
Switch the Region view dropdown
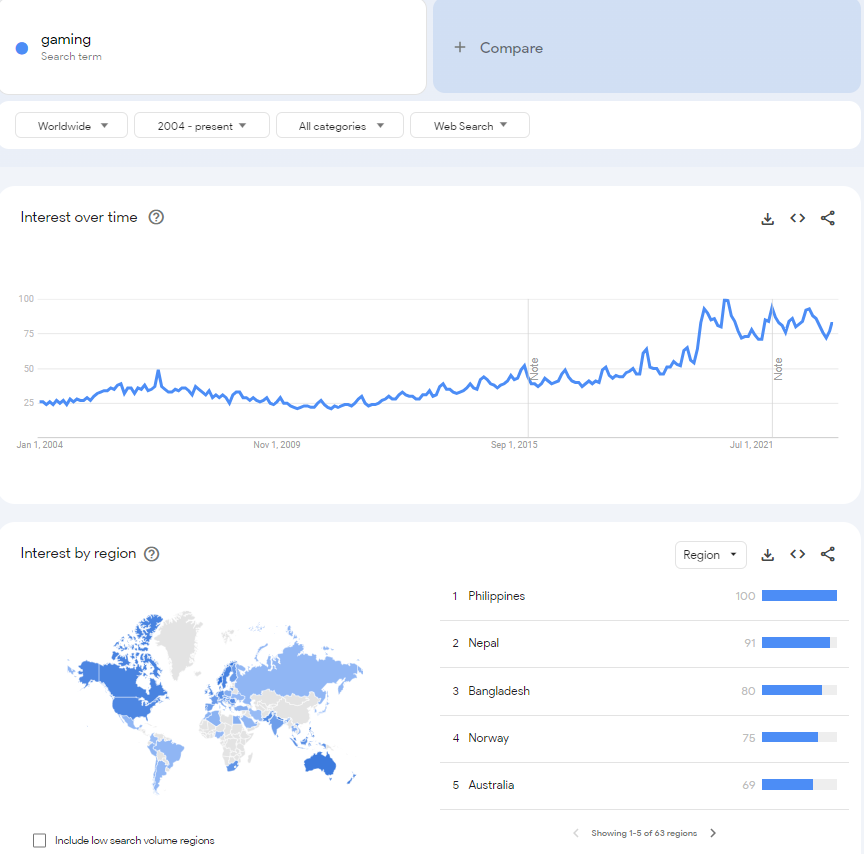point(710,555)
